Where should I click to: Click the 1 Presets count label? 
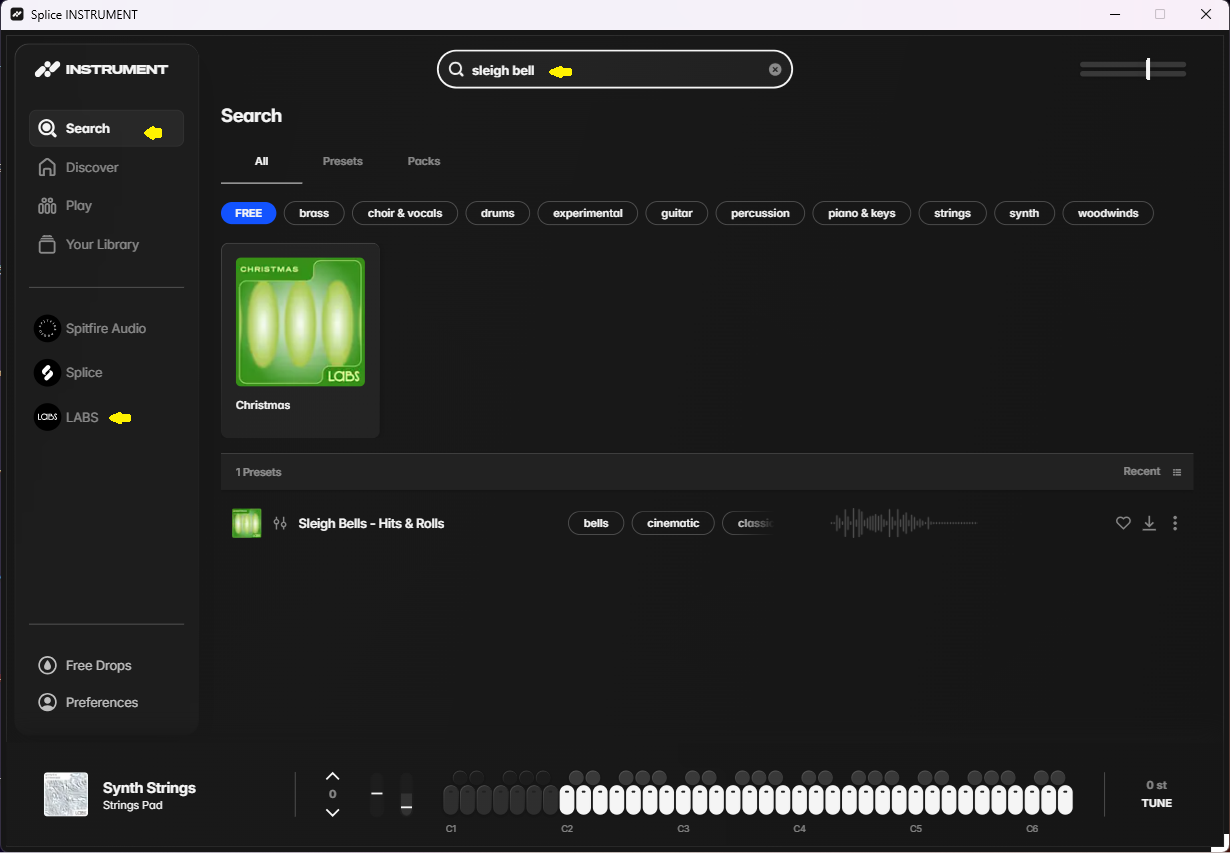(x=258, y=472)
